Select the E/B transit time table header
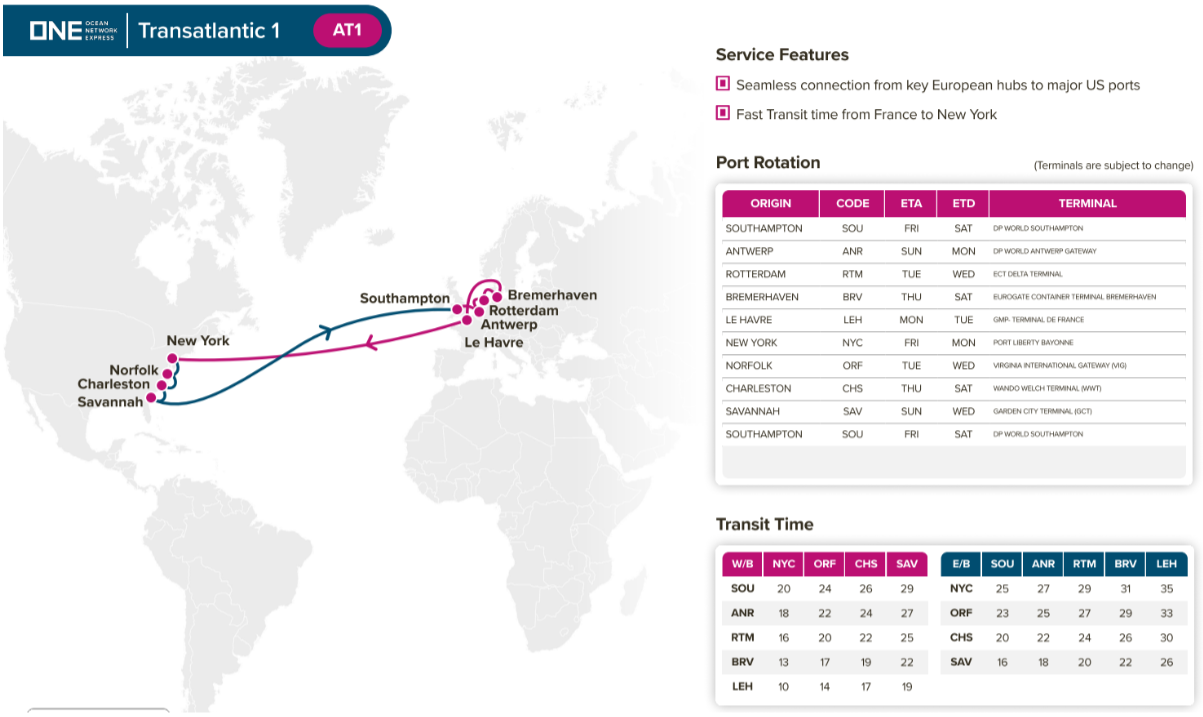This screenshot has width=1203, height=717. tap(961, 564)
